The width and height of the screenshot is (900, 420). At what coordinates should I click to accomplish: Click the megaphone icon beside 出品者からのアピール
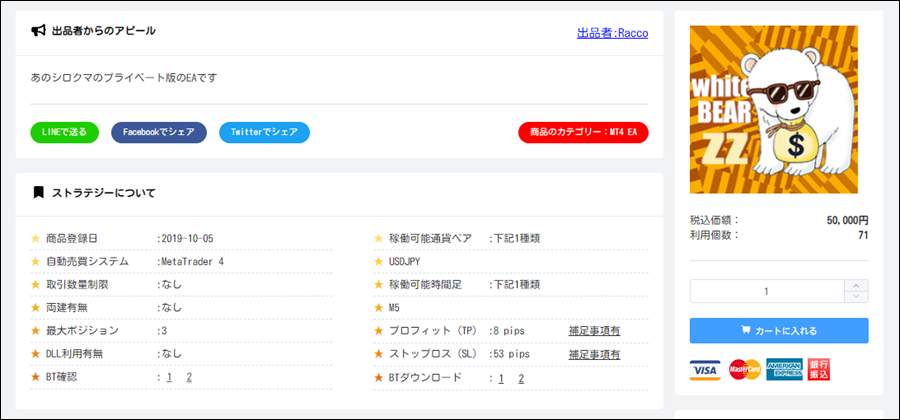[x=38, y=31]
